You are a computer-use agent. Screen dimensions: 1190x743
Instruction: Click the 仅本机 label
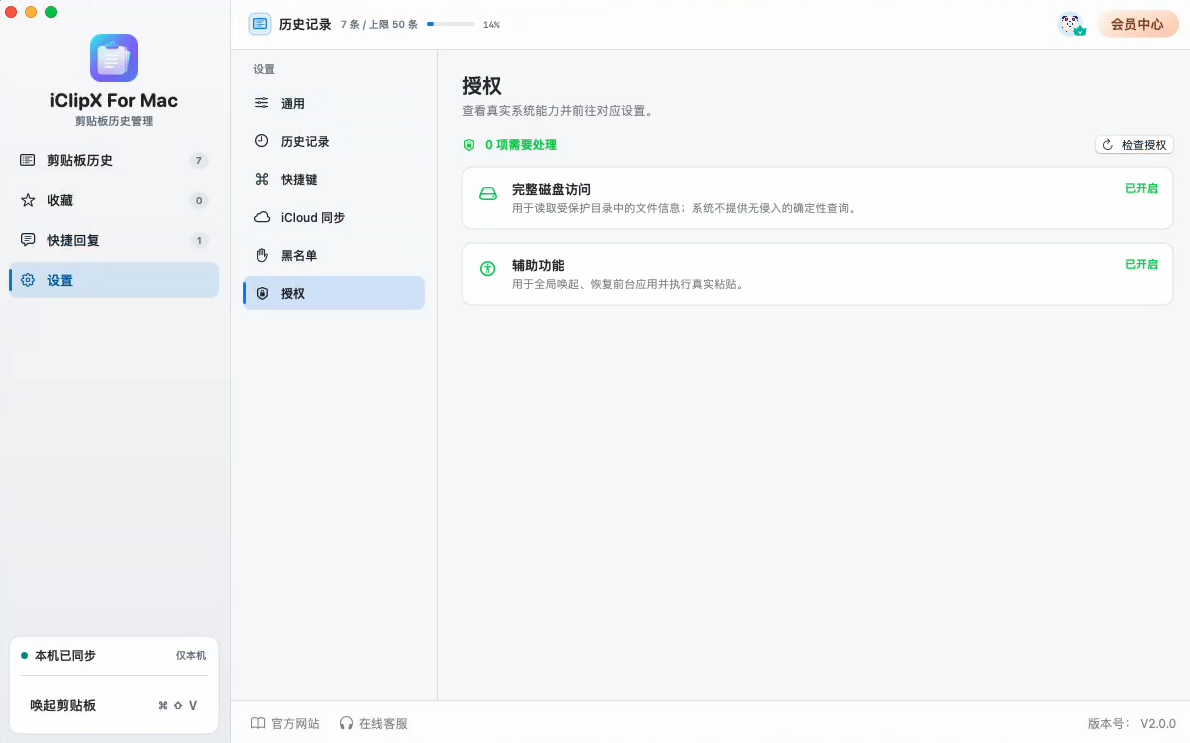click(191, 656)
